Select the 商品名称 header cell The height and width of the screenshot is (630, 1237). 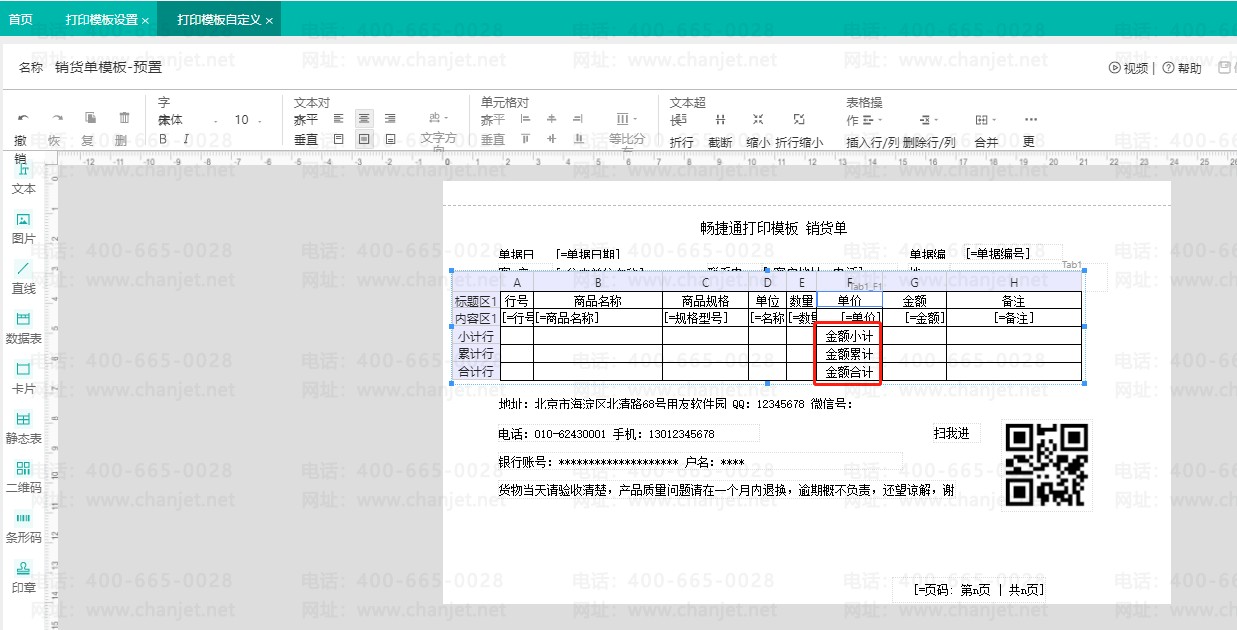pyautogui.click(x=598, y=301)
